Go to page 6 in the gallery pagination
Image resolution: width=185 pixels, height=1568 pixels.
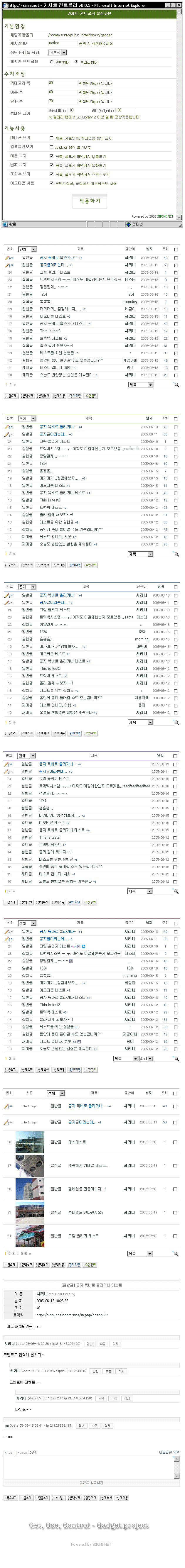pyautogui.click(x=26, y=1253)
